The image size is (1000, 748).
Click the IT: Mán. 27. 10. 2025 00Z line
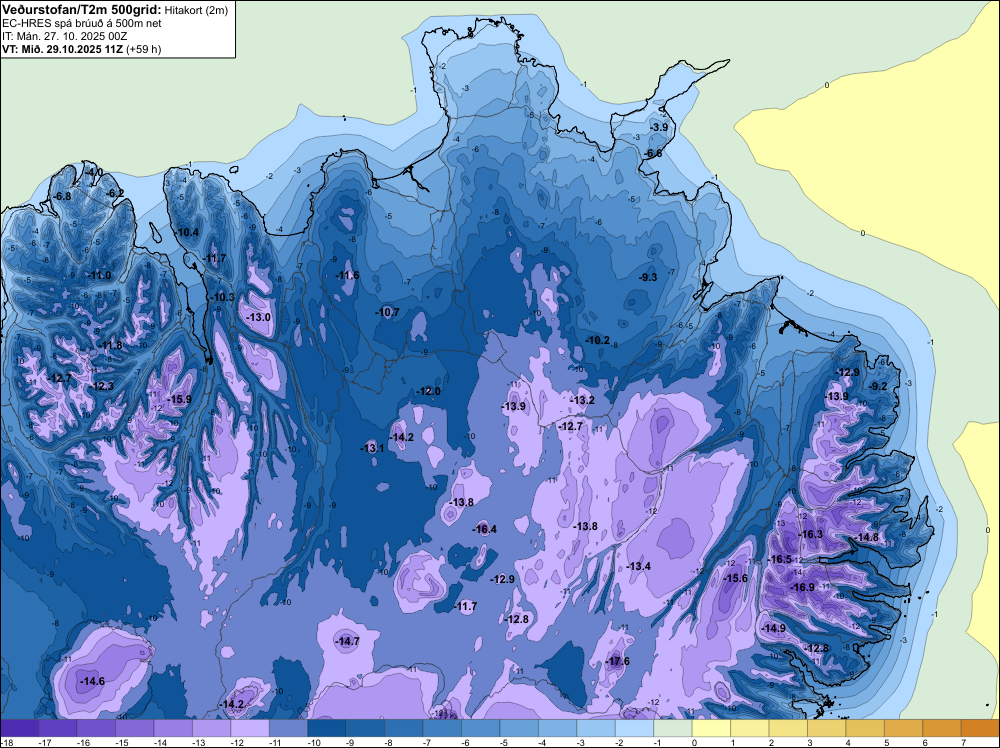pyautogui.click(x=64, y=36)
